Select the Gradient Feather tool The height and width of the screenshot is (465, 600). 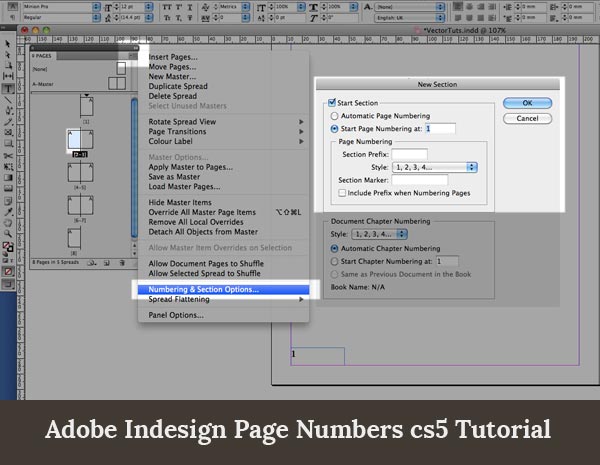point(8,189)
